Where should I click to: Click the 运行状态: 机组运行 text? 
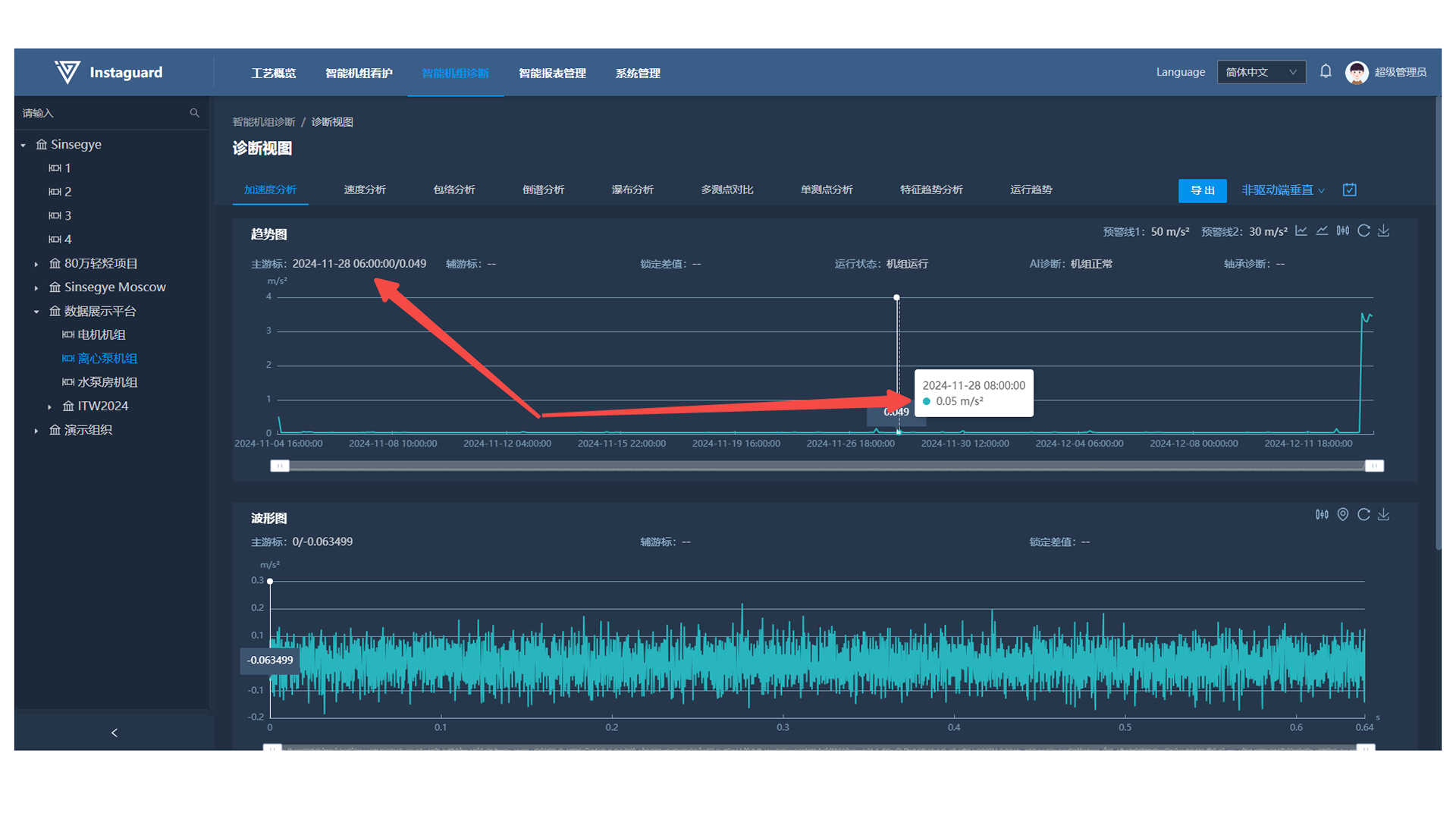(881, 264)
